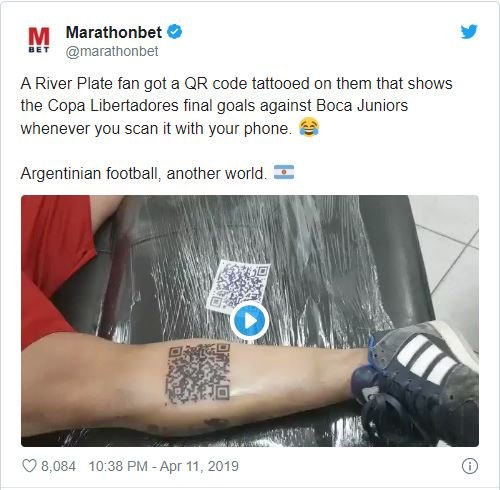This screenshot has height=490, width=500.
Task: Like the tweet with heart icon
Action: 29,466
